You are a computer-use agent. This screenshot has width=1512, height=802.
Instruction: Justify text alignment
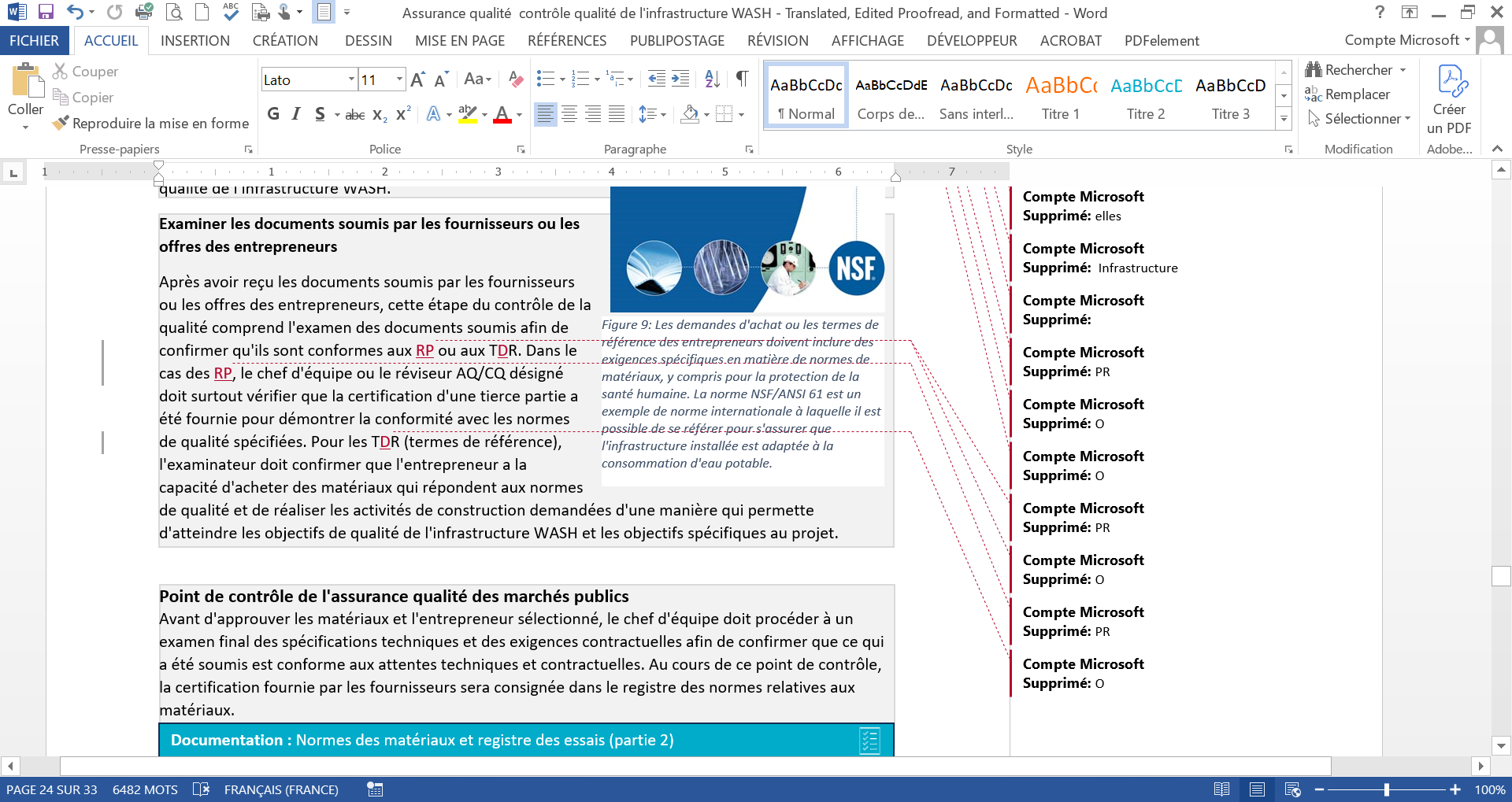point(617,115)
